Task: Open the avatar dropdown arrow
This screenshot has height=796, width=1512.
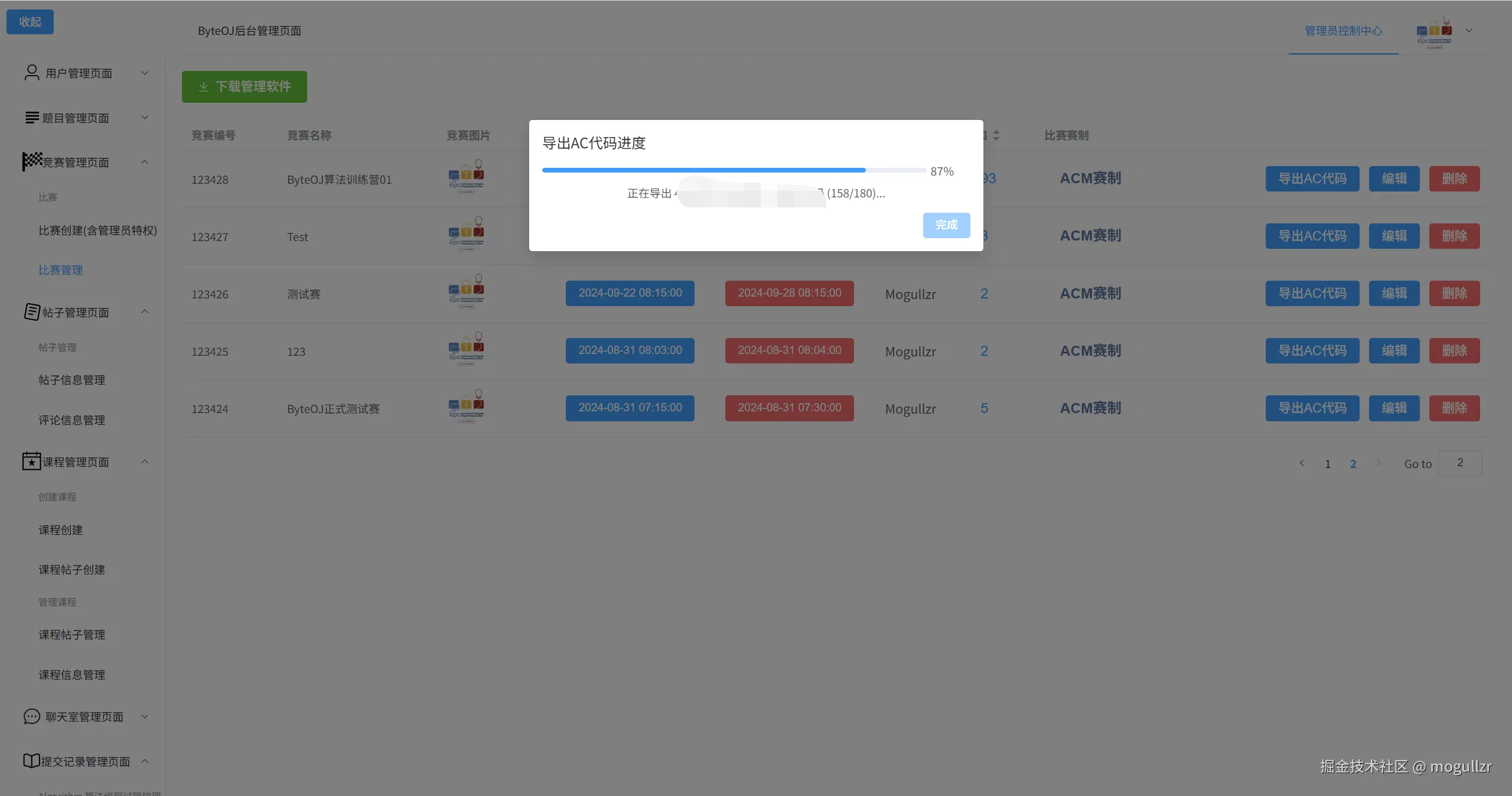Action: click(x=1469, y=31)
